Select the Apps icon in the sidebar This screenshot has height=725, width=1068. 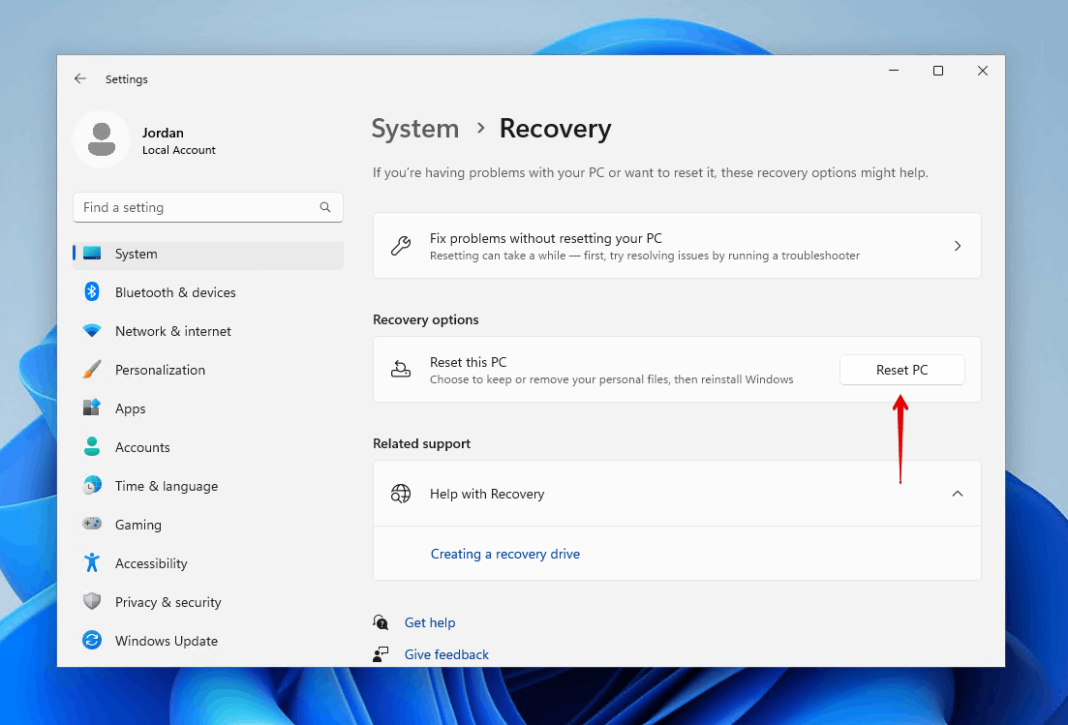[x=91, y=408]
